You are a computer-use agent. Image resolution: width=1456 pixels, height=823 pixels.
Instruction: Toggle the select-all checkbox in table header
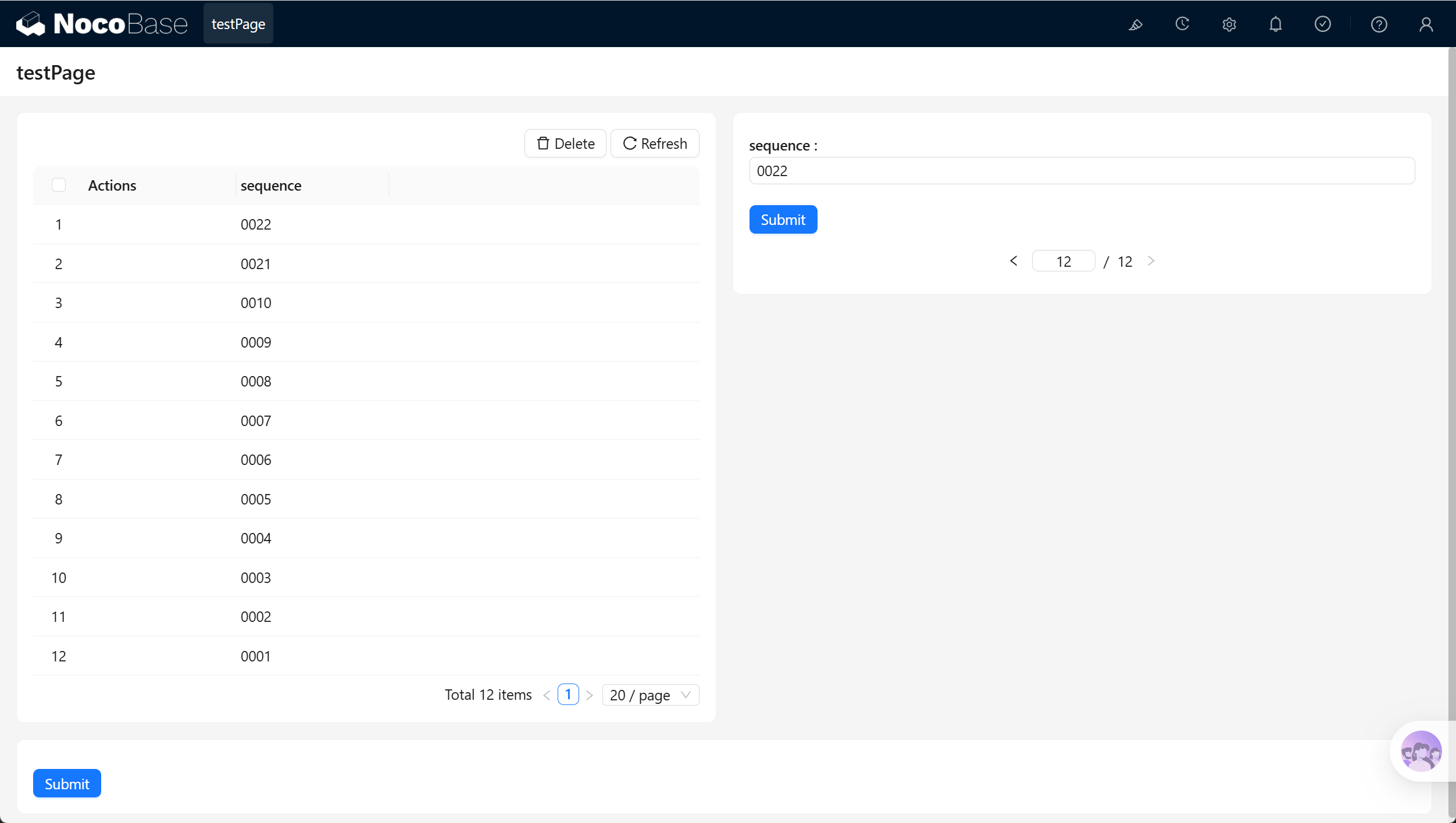tap(59, 185)
